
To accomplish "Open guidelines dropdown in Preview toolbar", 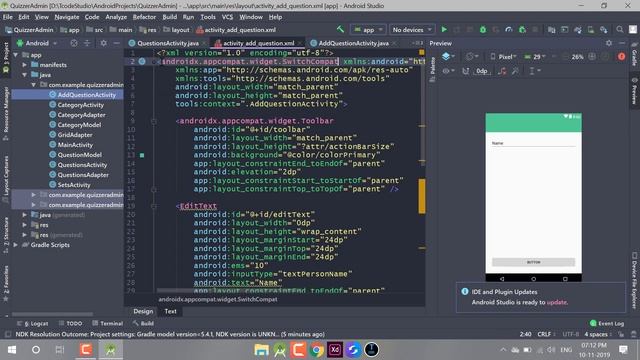I will point(535,71).
